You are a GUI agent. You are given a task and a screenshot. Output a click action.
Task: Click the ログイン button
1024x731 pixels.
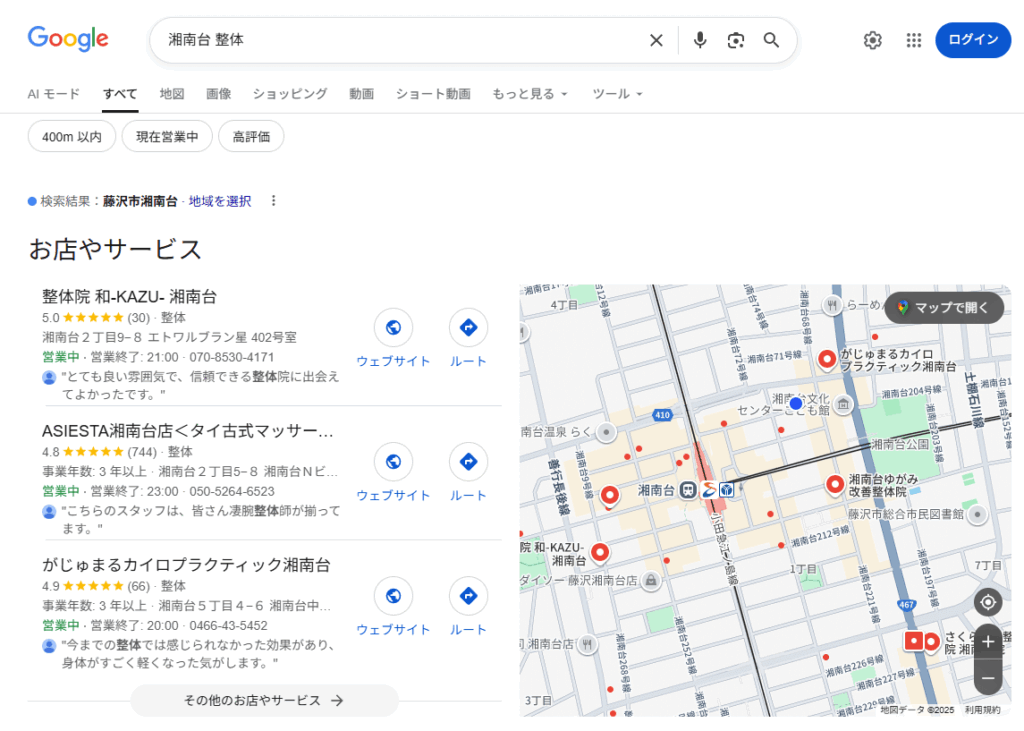(x=972, y=40)
